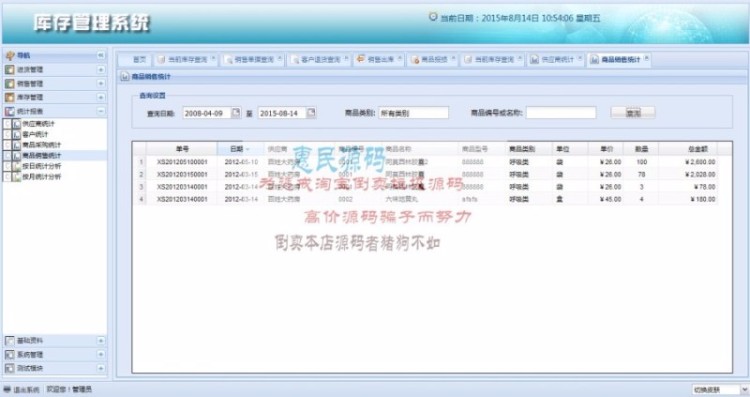Collapse the 导航 navigation panel
Screen dimensions: 750x397
[100, 55]
